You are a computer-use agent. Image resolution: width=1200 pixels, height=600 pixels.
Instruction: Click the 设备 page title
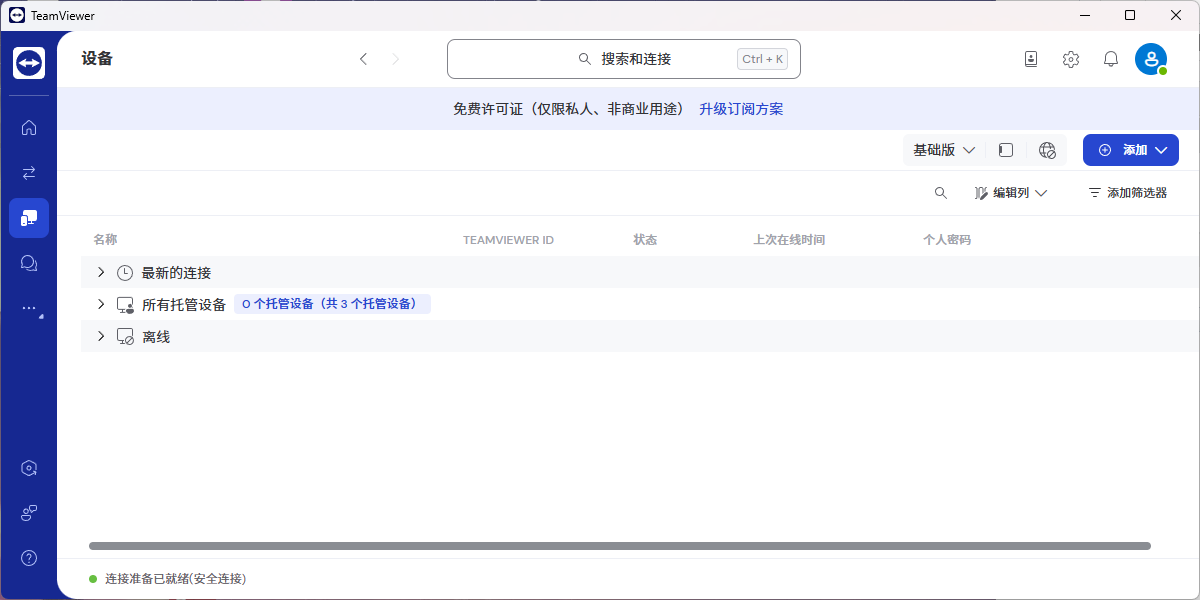point(97,59)
